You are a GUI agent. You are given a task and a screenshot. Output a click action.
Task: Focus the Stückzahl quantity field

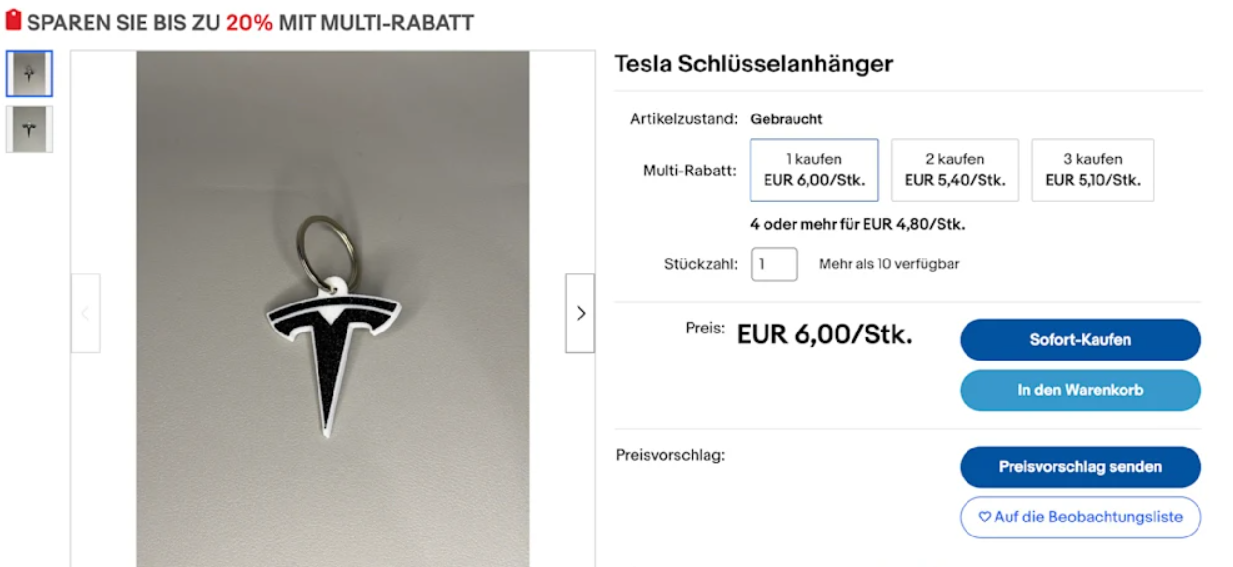click(774, 264)
